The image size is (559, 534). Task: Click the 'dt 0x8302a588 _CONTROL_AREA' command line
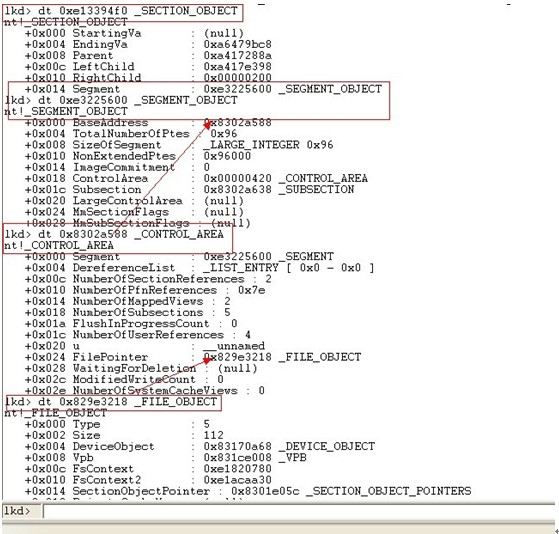click(x=114, y=234)
